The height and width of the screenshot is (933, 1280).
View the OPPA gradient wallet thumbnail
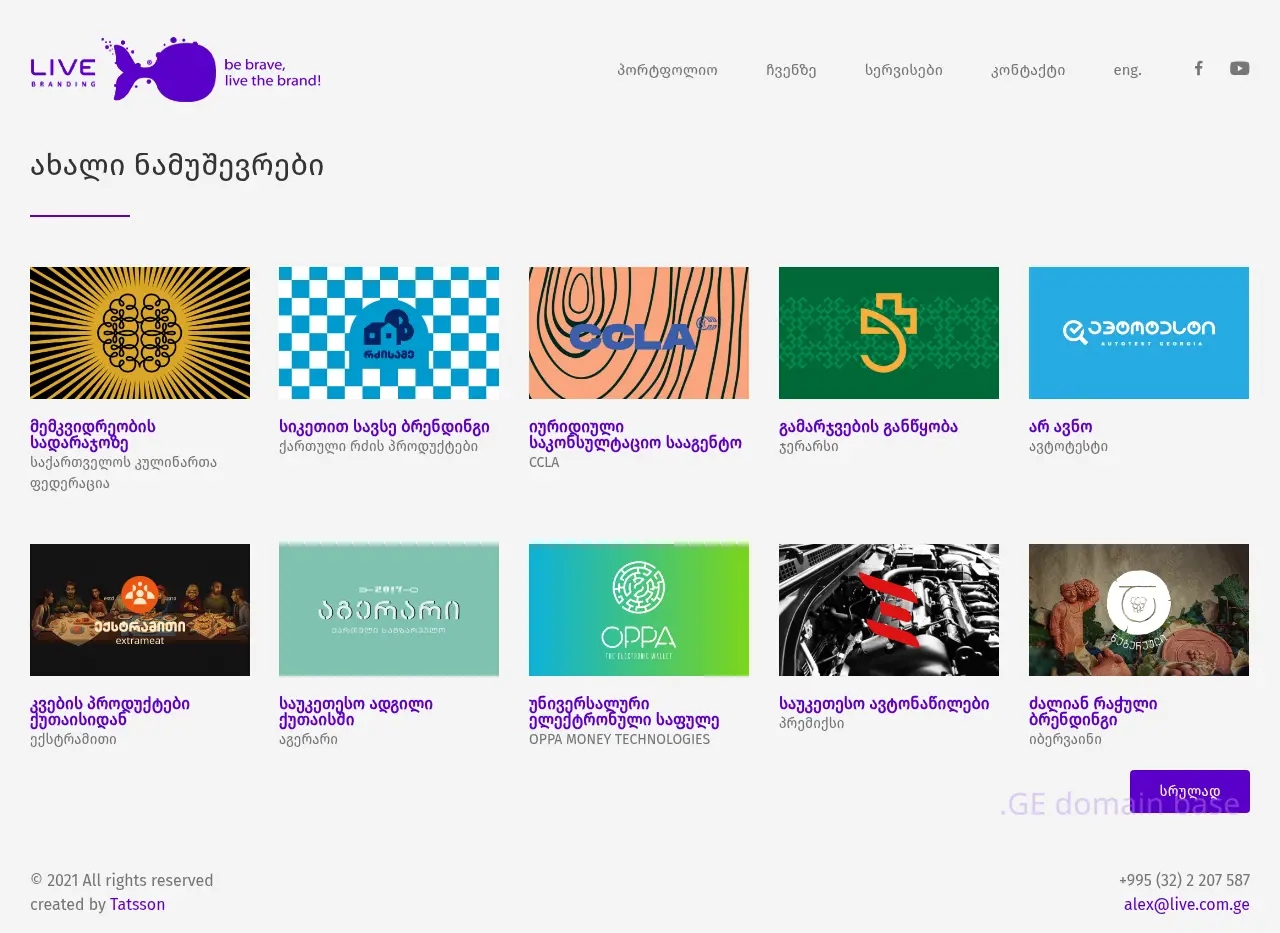point(639,610)
